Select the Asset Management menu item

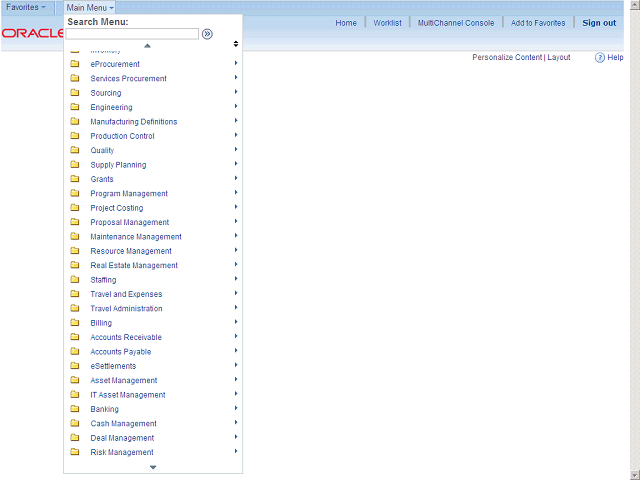[x=124, y=380]
